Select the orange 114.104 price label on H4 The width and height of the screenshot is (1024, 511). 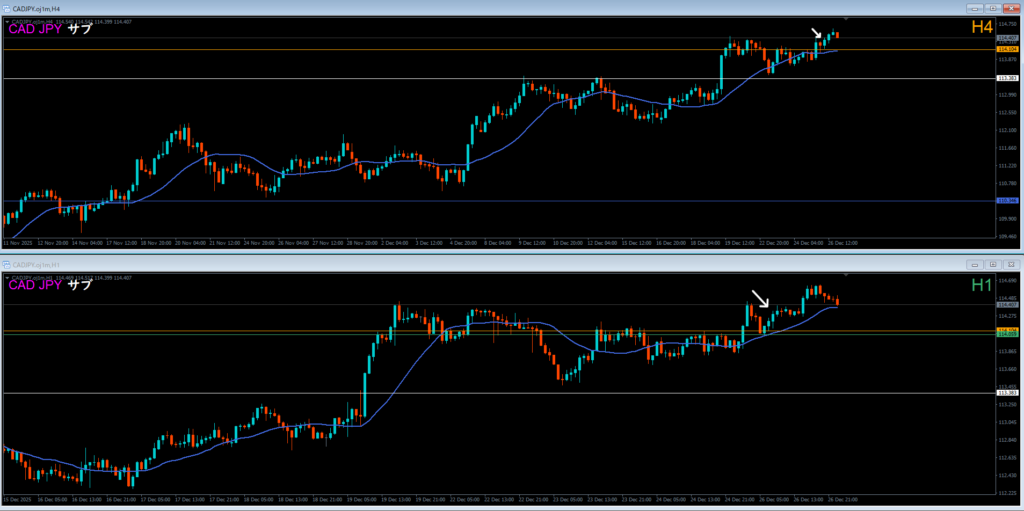[x=1006, y=48]
